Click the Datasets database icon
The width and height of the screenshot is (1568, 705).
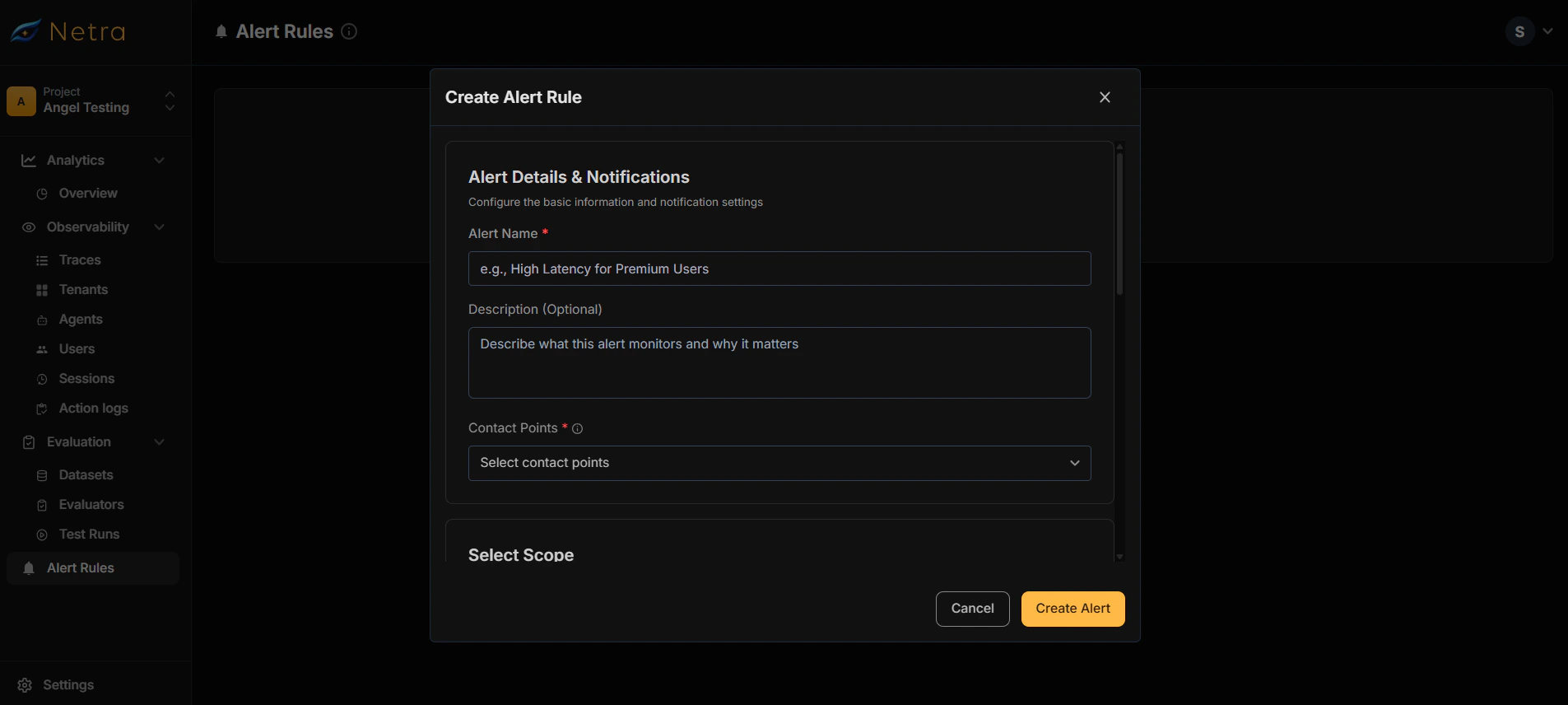[42, 475]
